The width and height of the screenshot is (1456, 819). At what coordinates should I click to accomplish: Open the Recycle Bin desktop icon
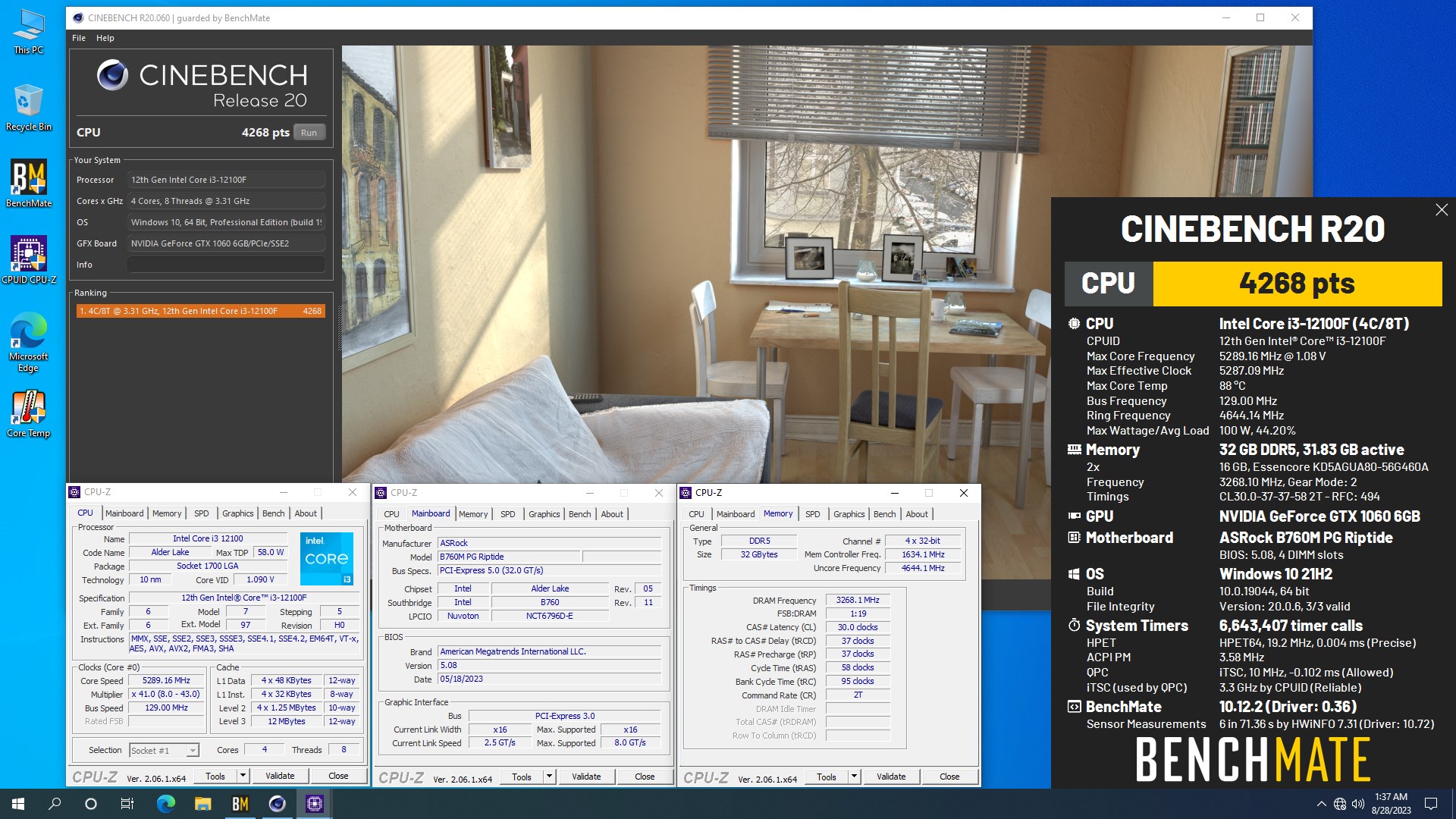click(x=29, y=108)
